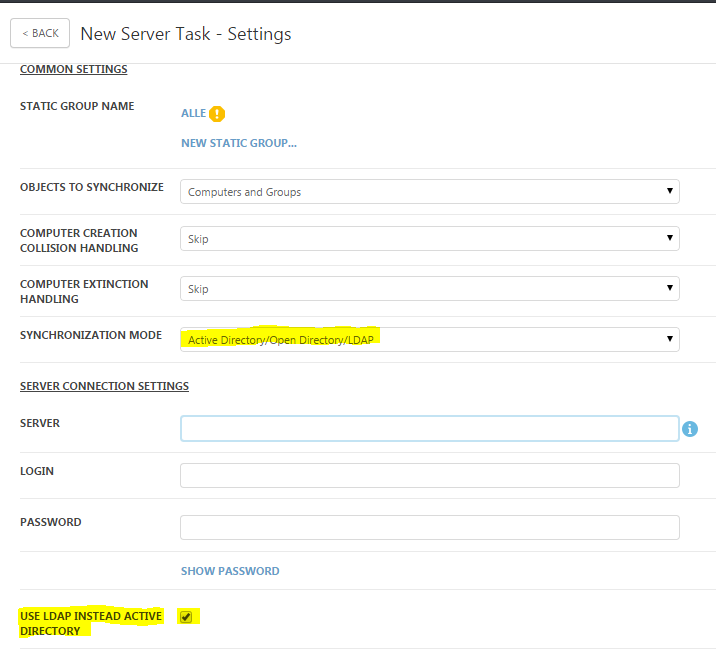Click SHOW PASSWORD link
Image resolution: width=716 pixels, height=653 pixels.
pyautogui.click(x=230, y=571)
